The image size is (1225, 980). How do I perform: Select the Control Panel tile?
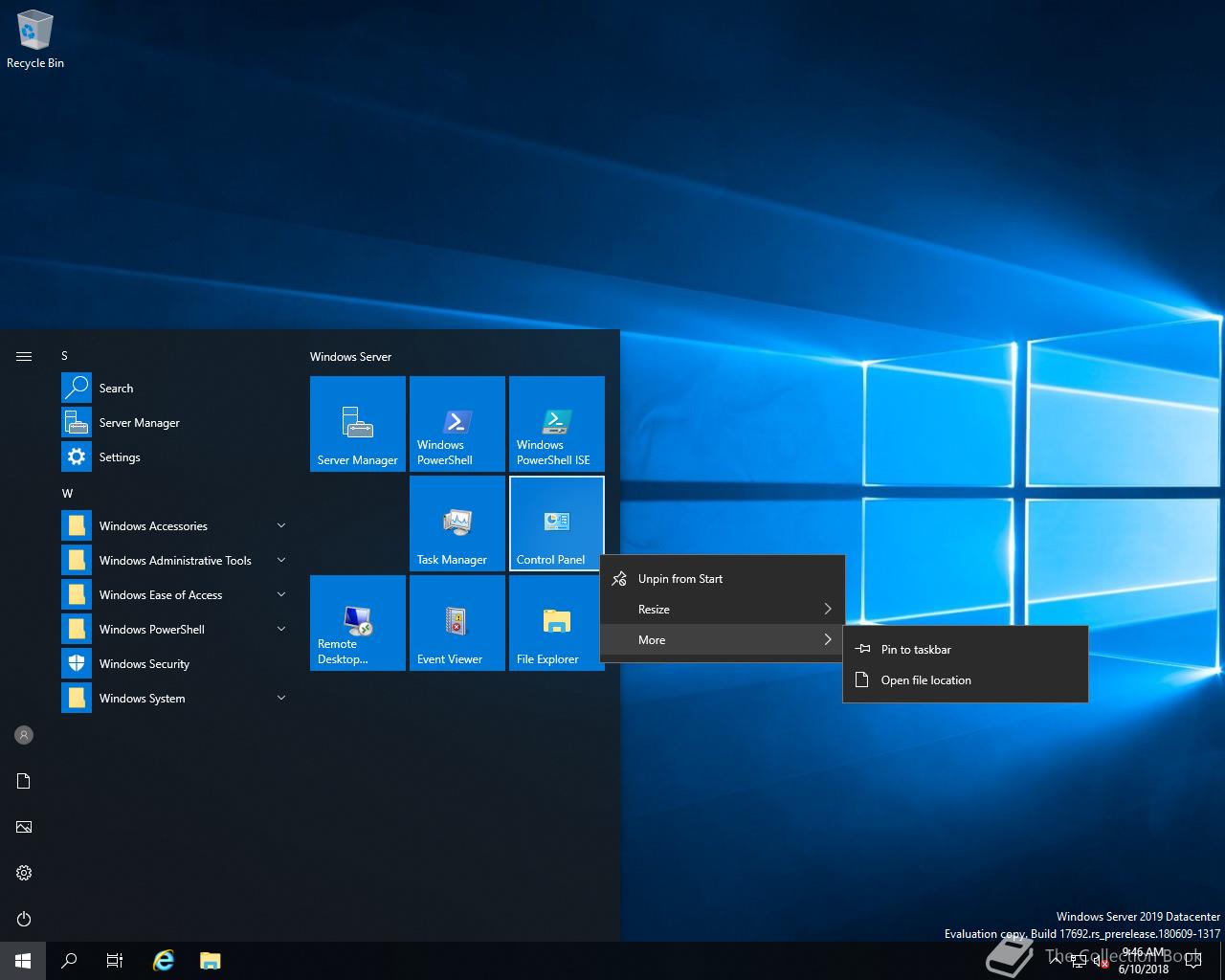557,523
